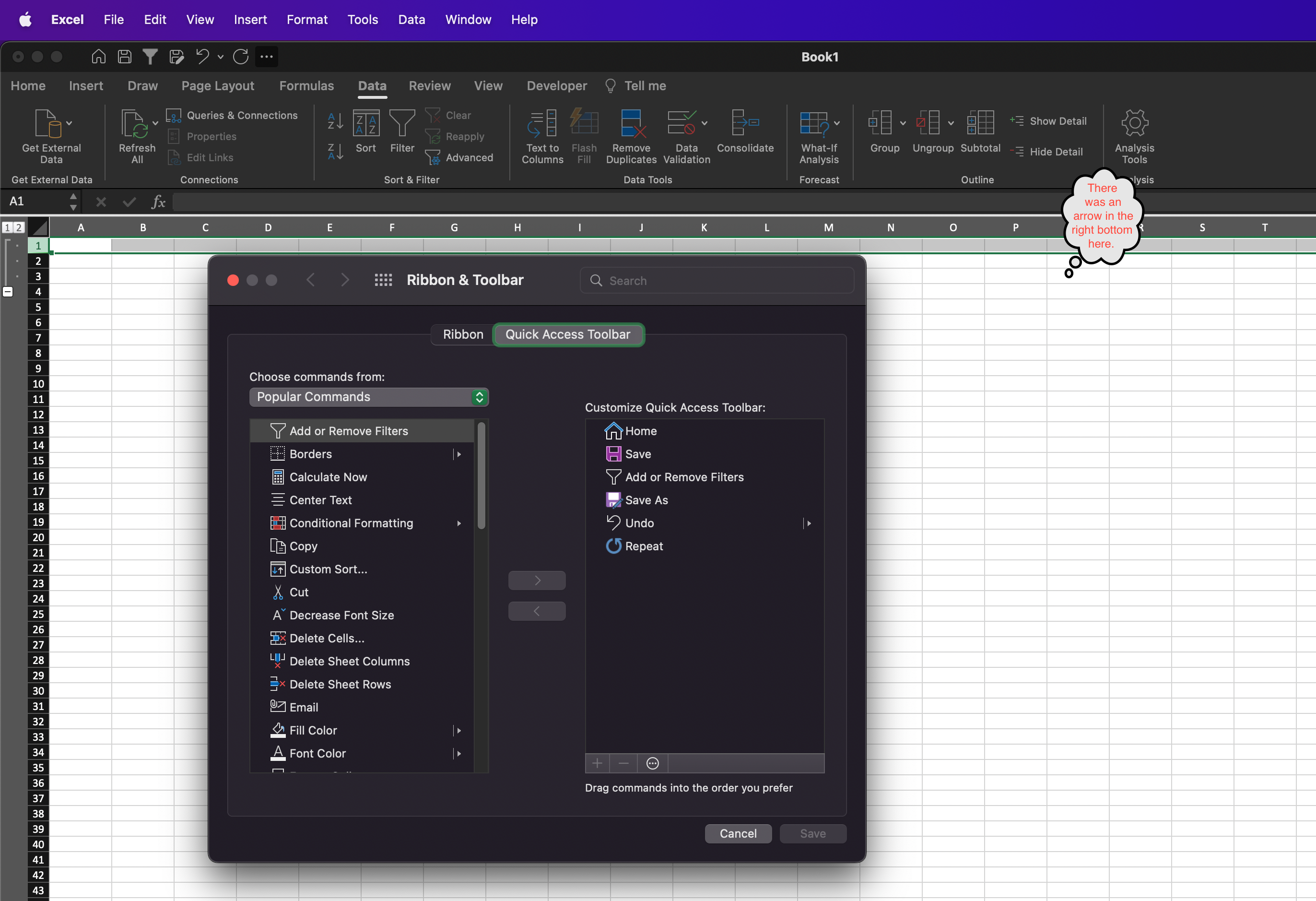Screen dimensions: 1316x901
Task: Click outline level 1 button above row headers
Action: tap(6, 227)
